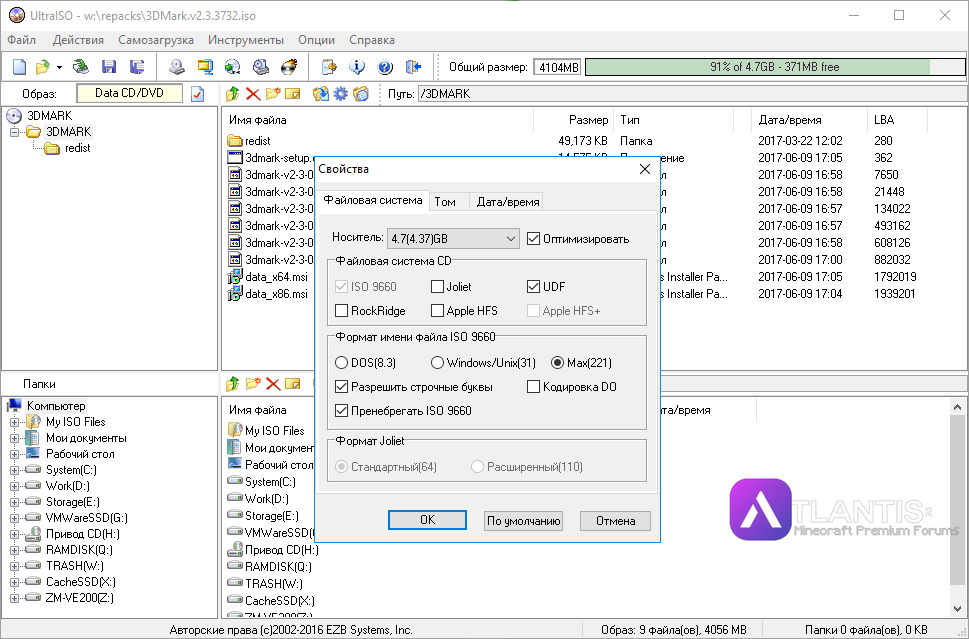The height and width of the screenshot is (639, 969).
Task: Click the local file list scrollbar down arrow
Action: pos(957,609)
